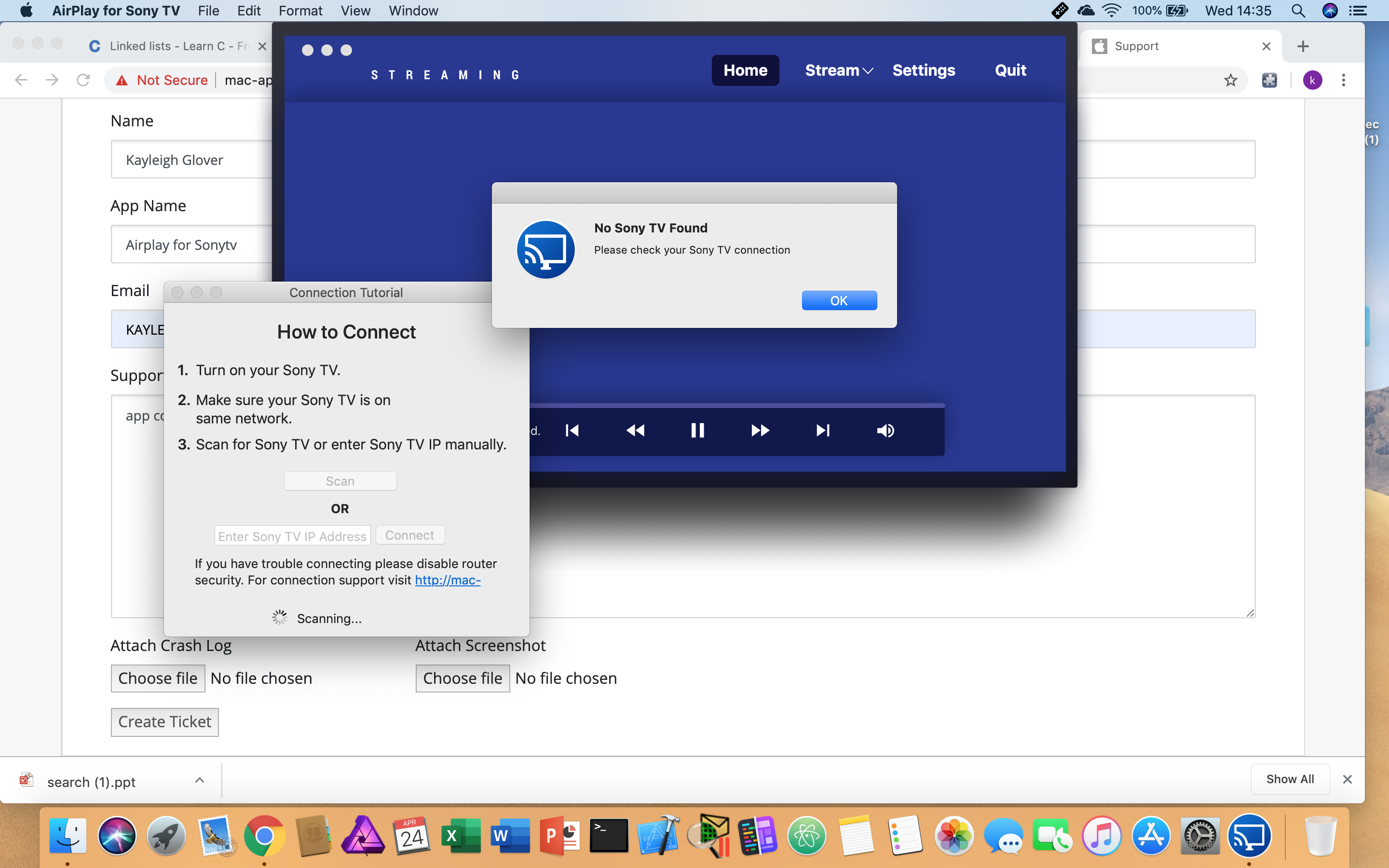This screenshot has width=1389, height=868.
Task: Expand options for search (1).ppt download
Action: [199, 780]
